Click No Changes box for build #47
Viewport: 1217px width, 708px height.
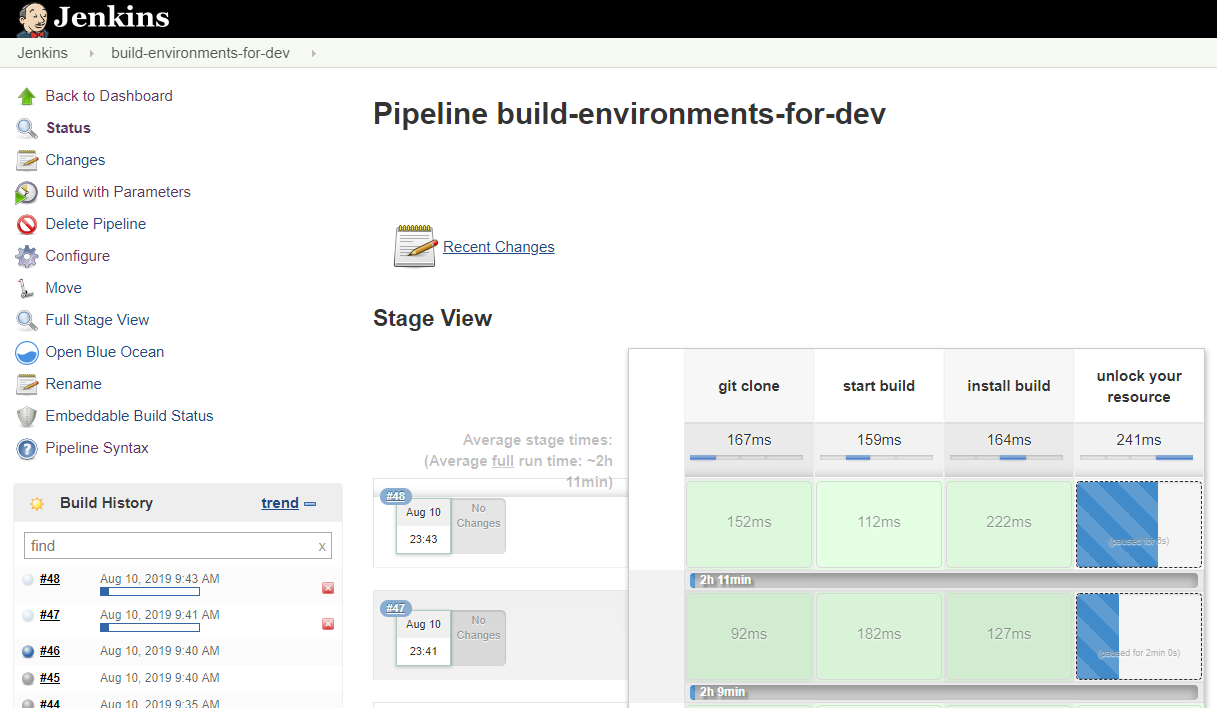478,638
